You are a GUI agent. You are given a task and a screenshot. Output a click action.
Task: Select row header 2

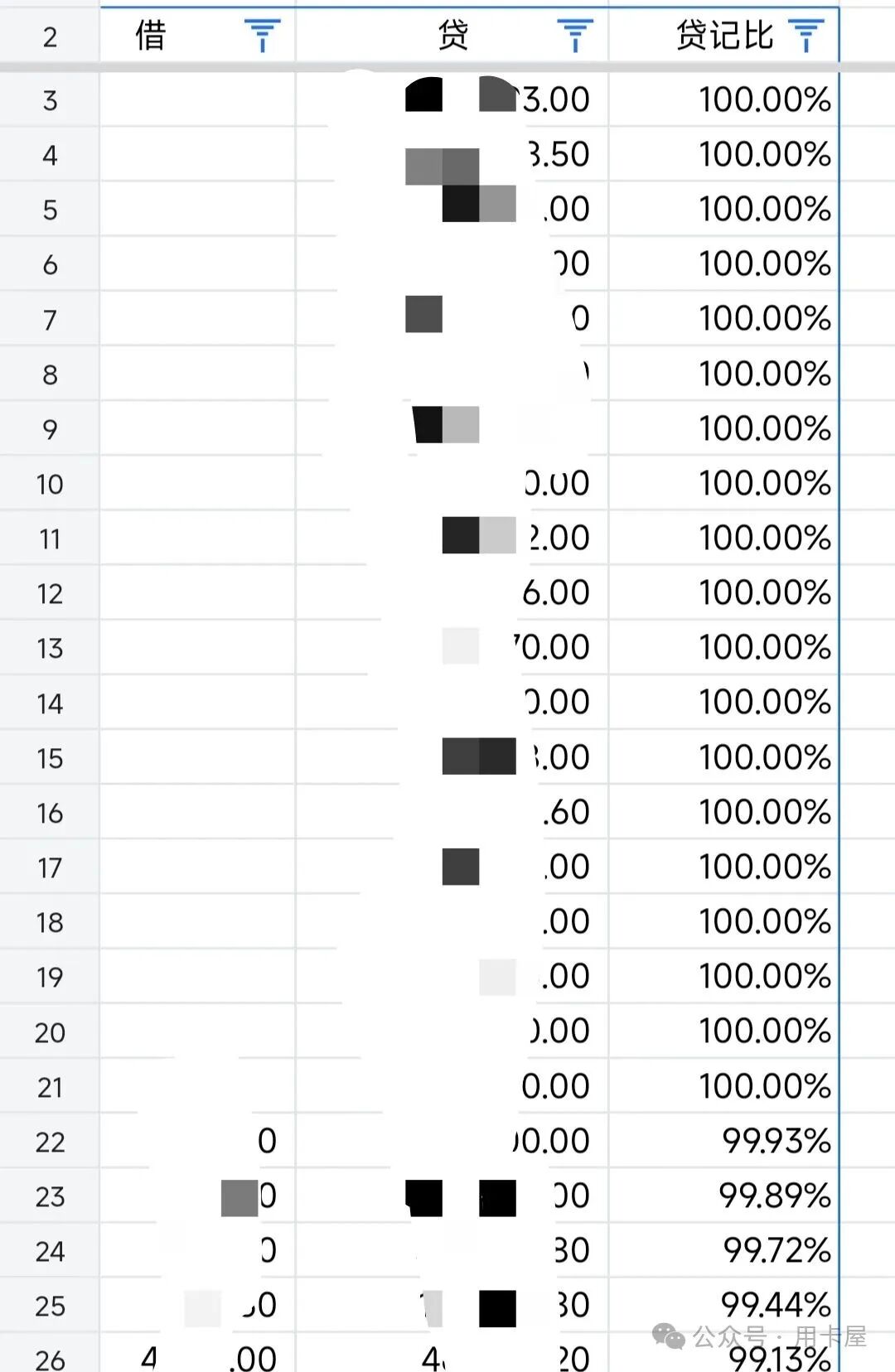pyautogui.click(x=50, y=36)
